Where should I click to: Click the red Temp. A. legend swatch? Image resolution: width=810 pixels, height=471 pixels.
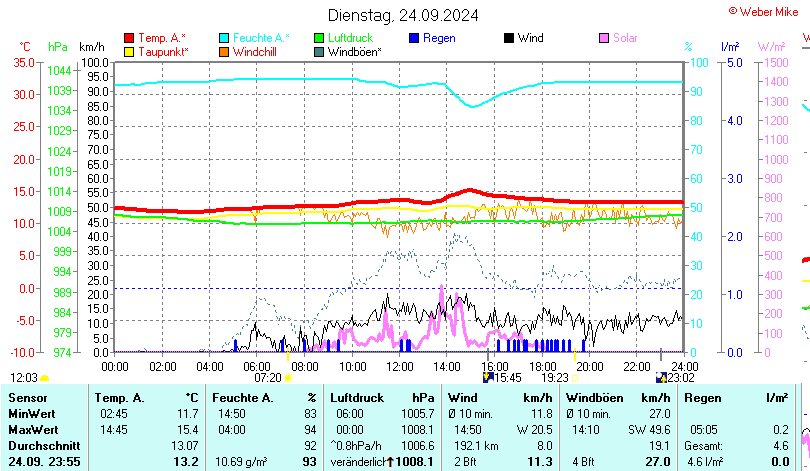(x=129, y=38)
